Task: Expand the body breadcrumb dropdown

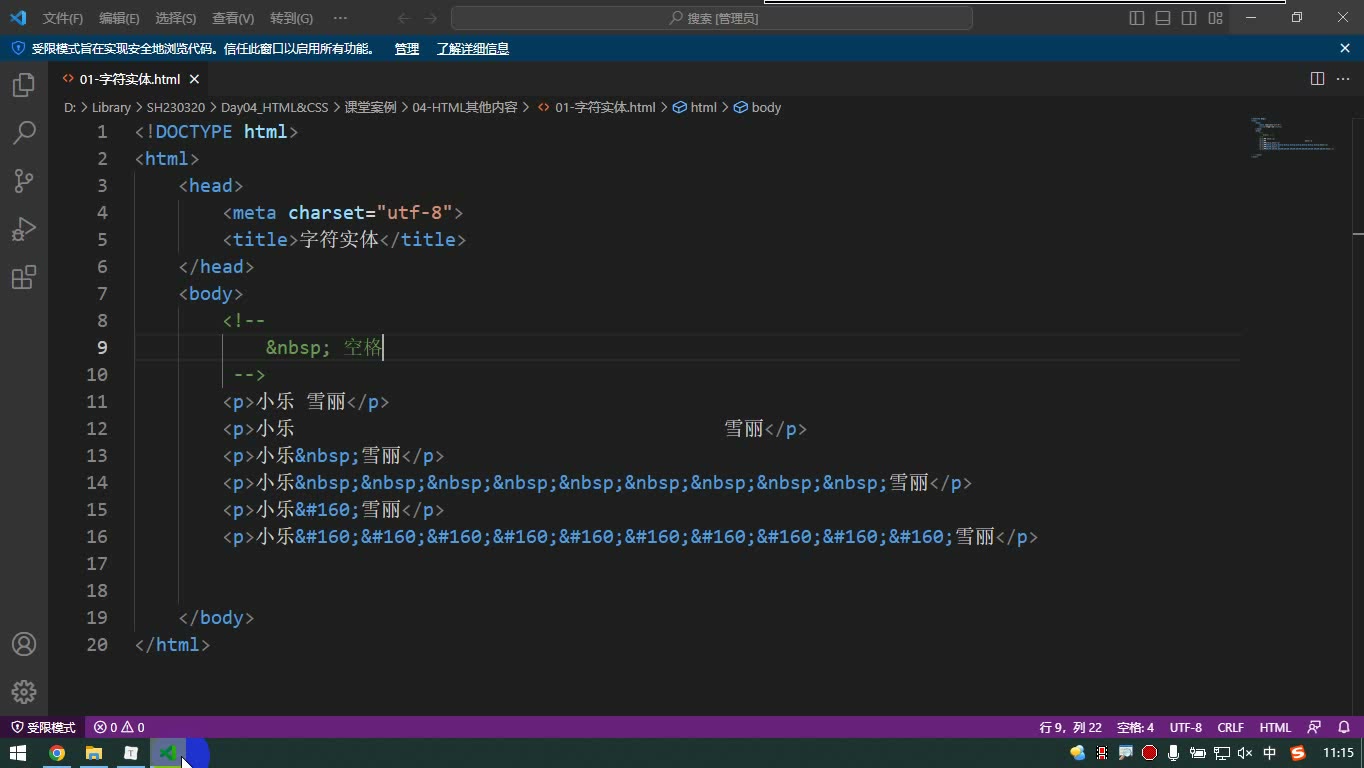Action: point(758,107)
